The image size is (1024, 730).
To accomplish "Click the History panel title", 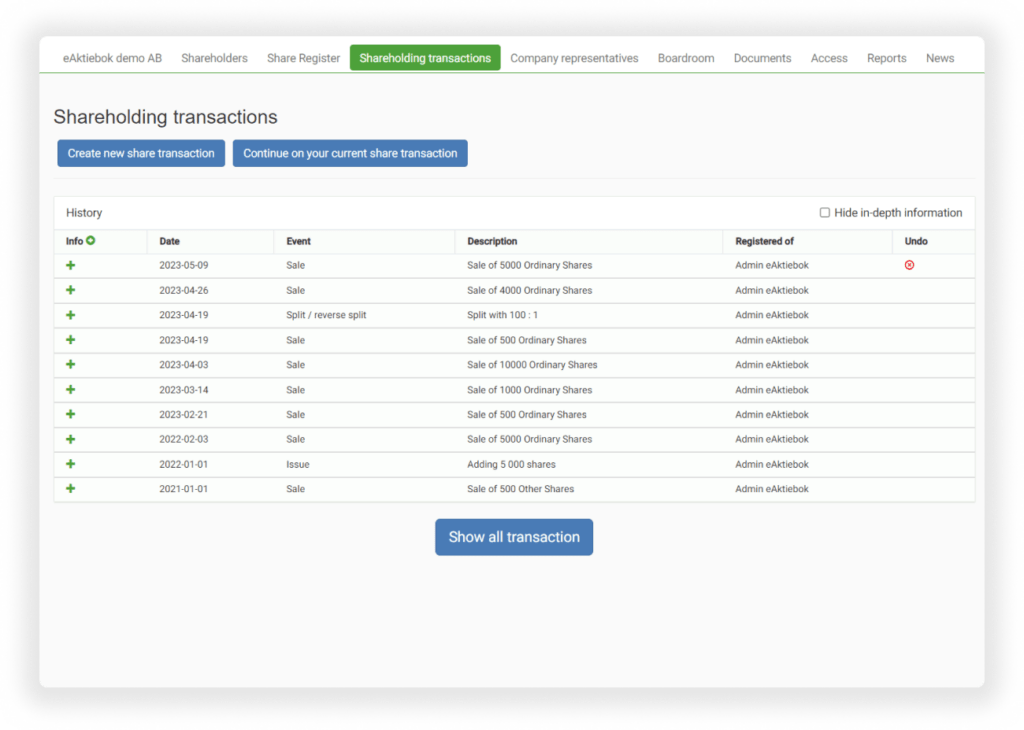I will 84,213.
